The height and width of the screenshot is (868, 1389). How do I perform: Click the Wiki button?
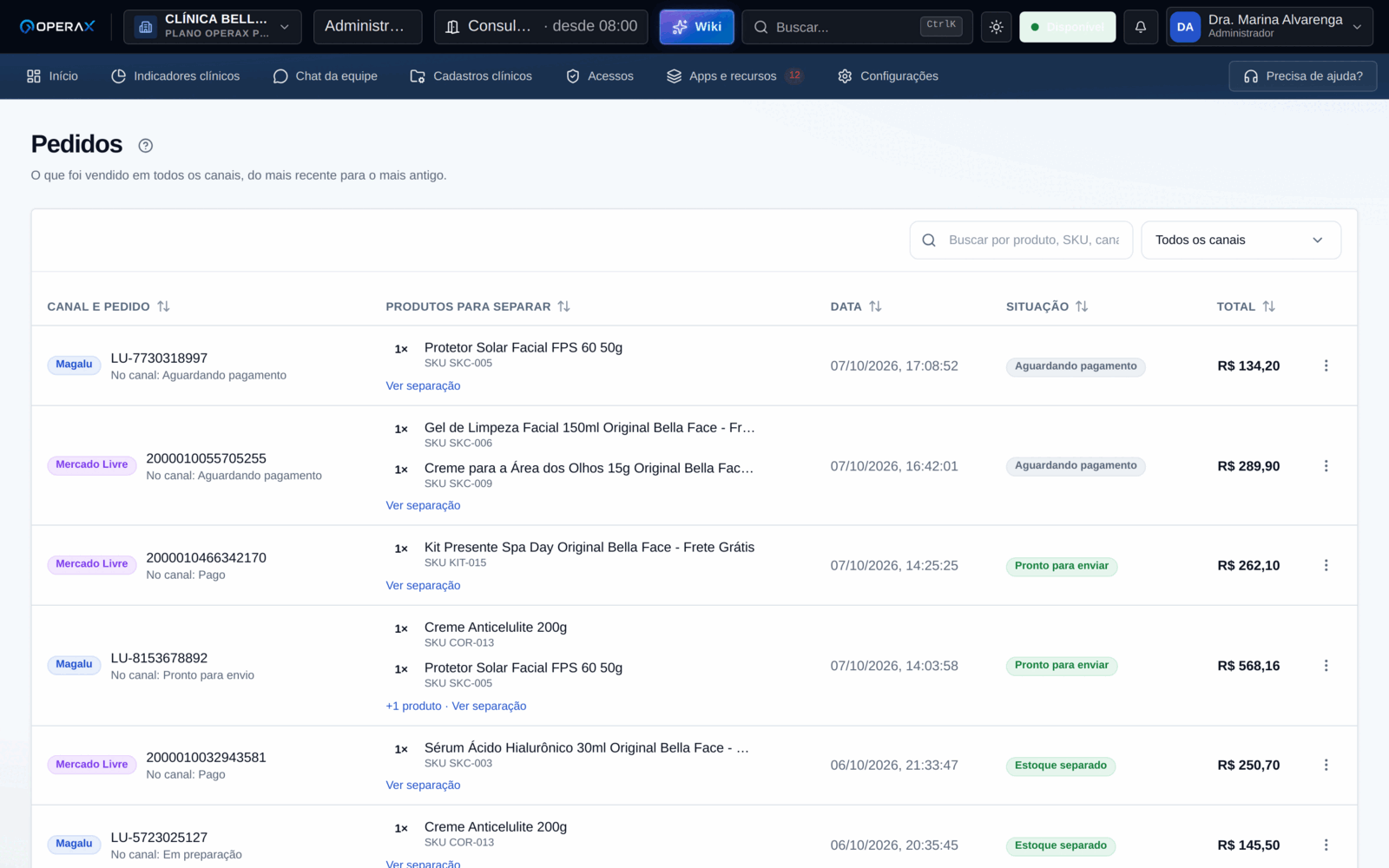click(696, 27)
